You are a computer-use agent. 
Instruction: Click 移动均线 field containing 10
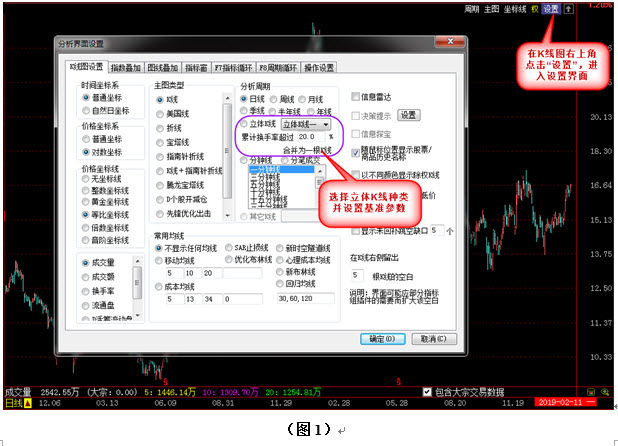point(193,273)
